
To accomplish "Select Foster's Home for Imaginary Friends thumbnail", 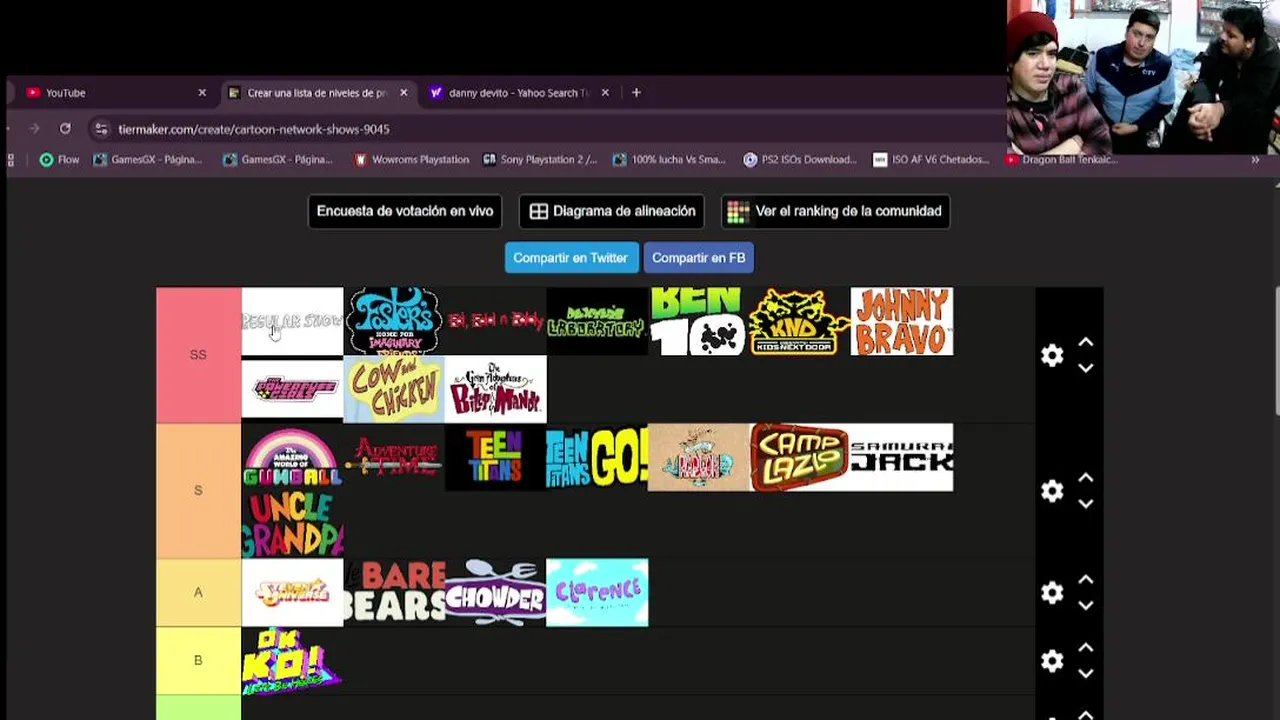I will [394, 321].
